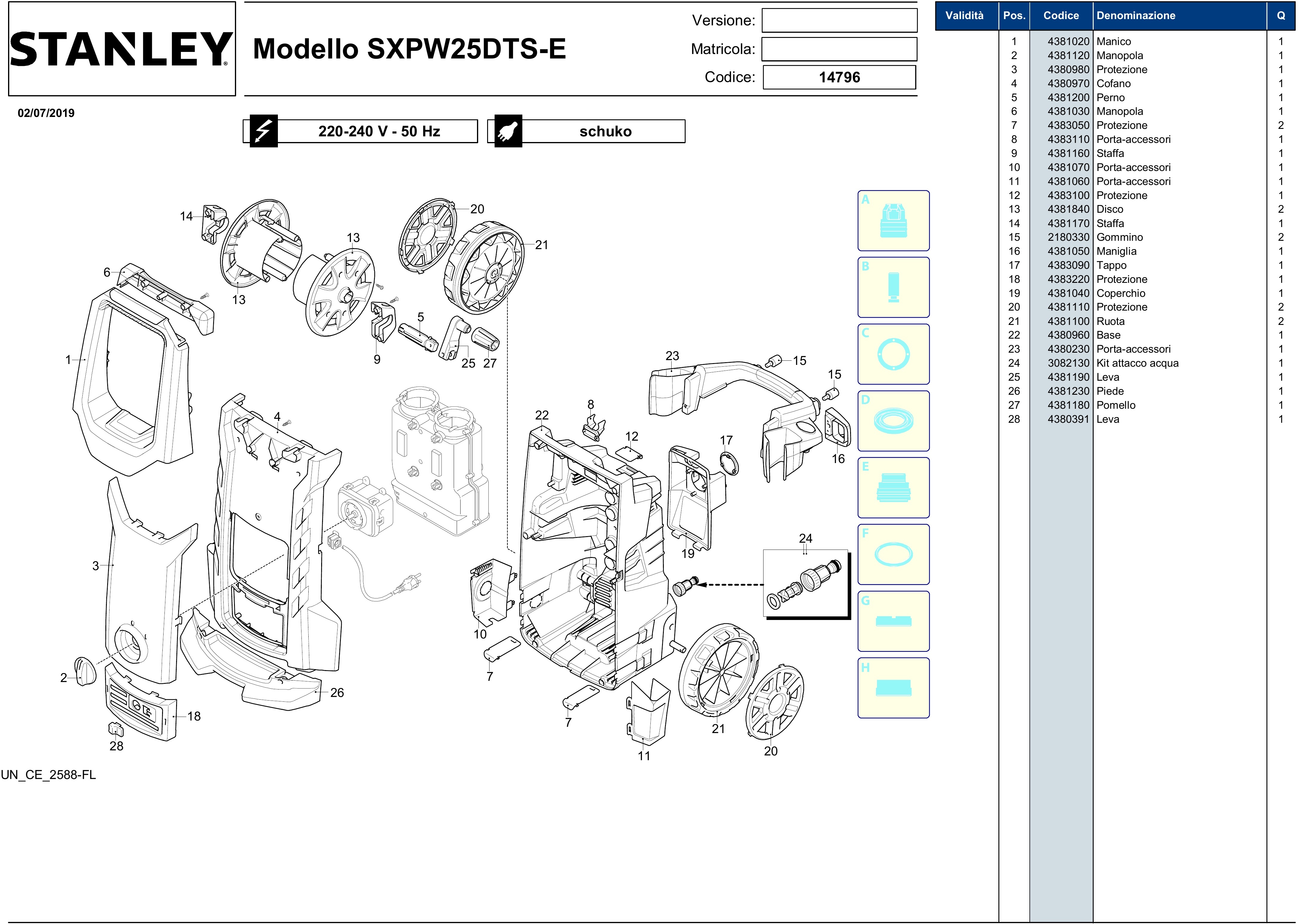Click the Versione input field
The width and height of the screenshot is (1299, 924).
coord(839,21)
